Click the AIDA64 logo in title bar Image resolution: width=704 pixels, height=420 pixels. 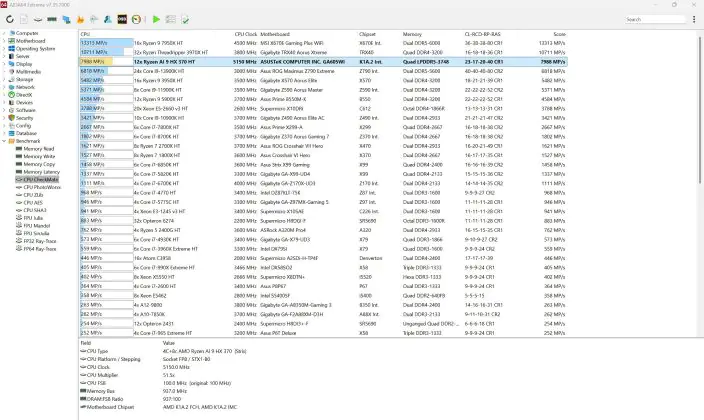tap(4, 4)
